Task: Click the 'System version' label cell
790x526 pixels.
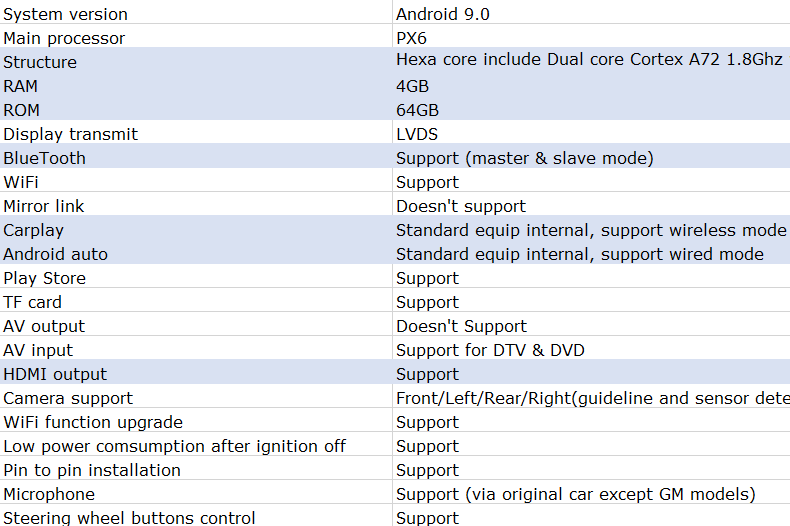Action: click(x=66, y=14)
